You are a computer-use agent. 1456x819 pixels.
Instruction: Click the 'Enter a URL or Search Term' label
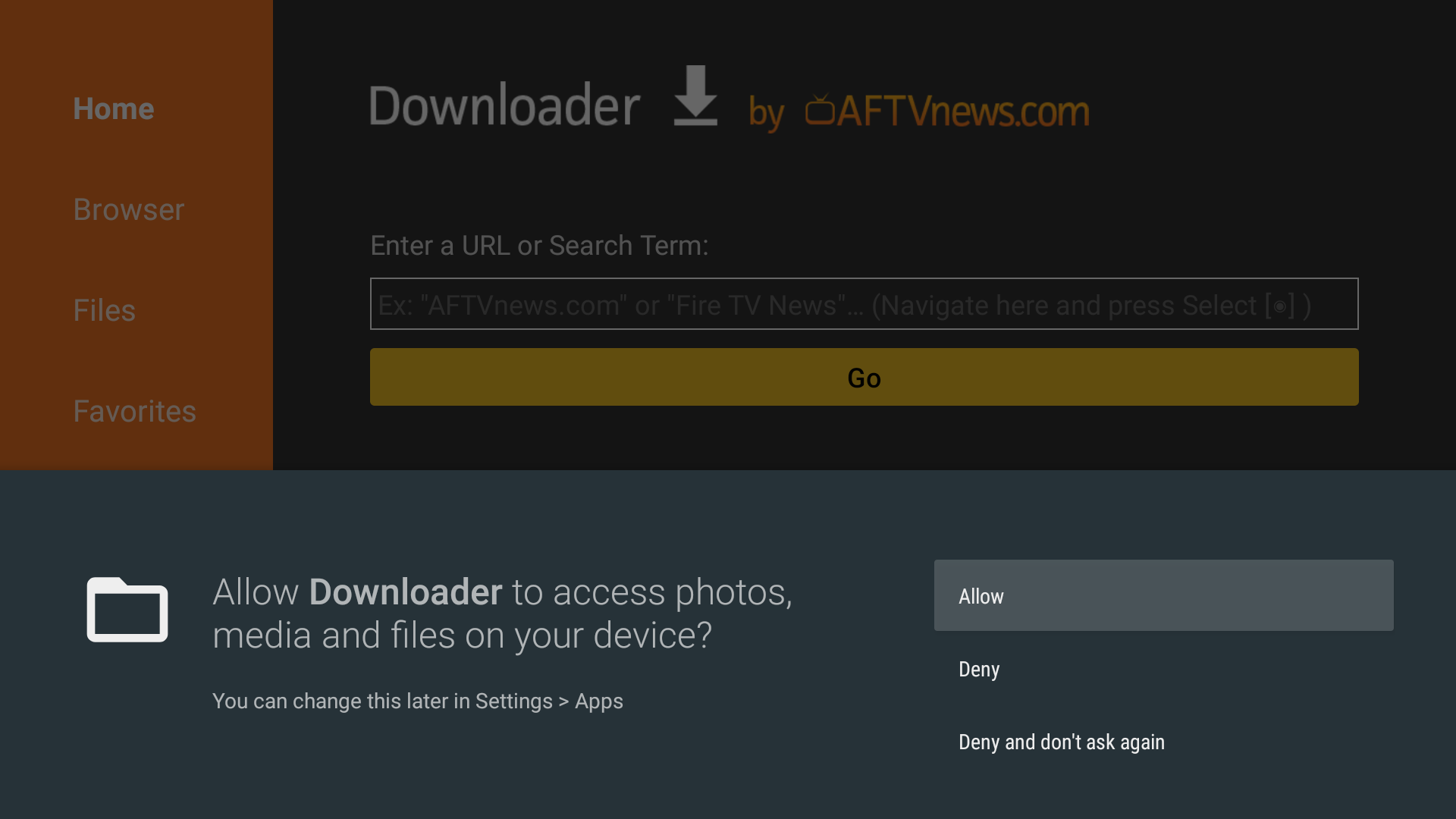pyautogui.click(x=539, y=246)
